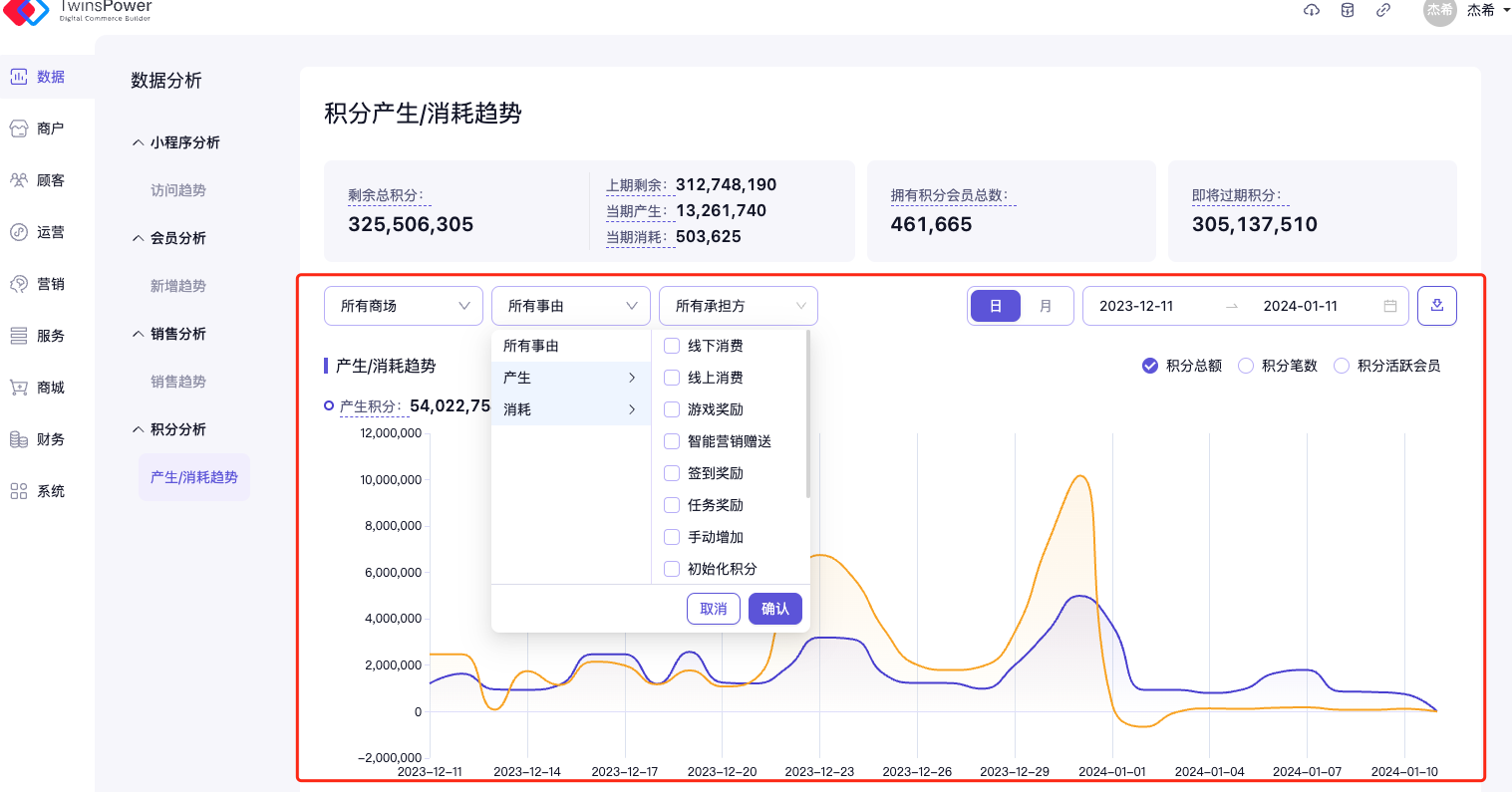Open the 商户 merchant sidebar icon
Image resolution: width=1512 pixels, height=792 pixels.
(19, 129)
